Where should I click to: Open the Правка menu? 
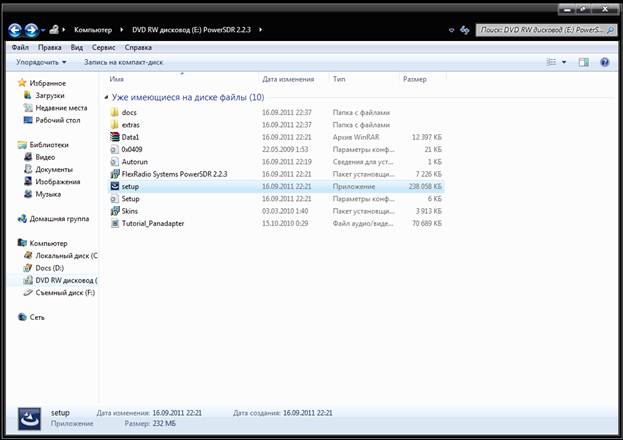(50, 47)
